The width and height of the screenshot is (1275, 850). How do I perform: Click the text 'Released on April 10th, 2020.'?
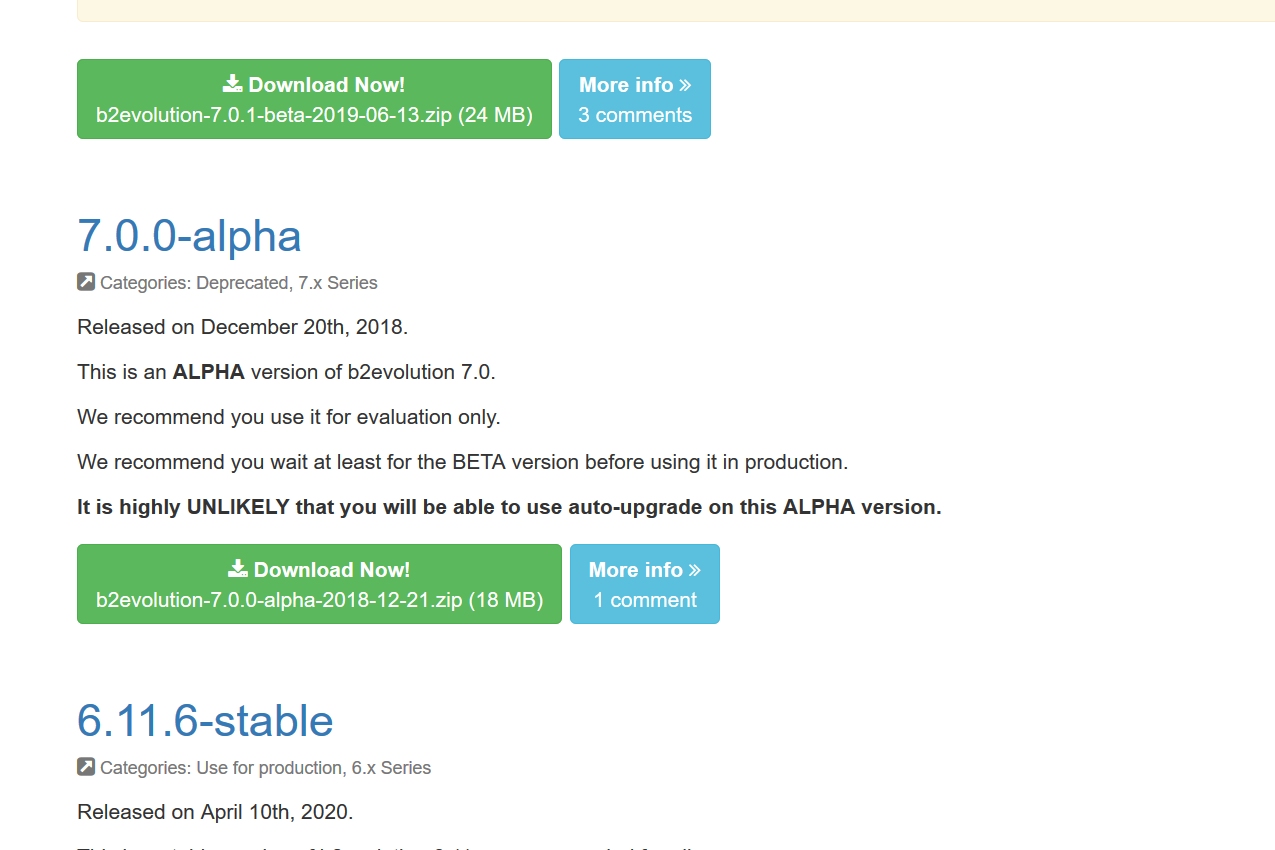coord(215,812)
